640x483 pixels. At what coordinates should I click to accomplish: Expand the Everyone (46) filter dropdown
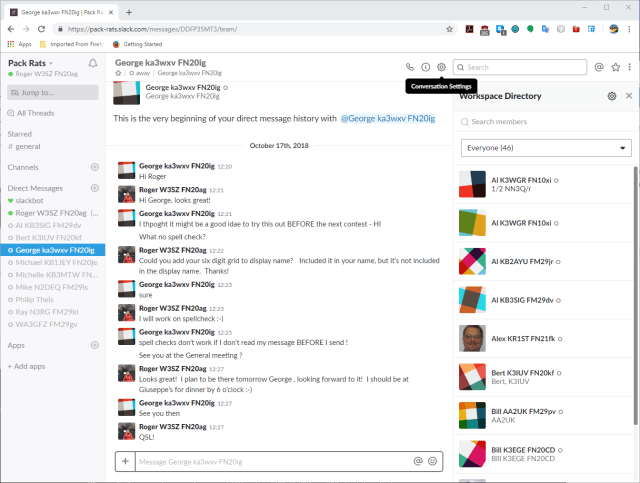point(546,148)
